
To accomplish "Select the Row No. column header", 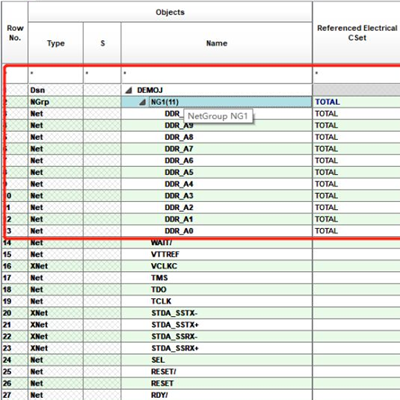I will pyautogui.click(x=15, y=33).
